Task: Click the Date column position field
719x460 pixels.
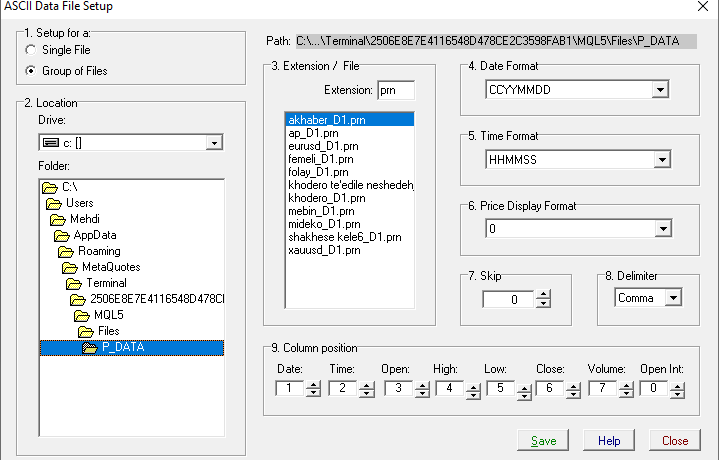Action: [290, 388]
